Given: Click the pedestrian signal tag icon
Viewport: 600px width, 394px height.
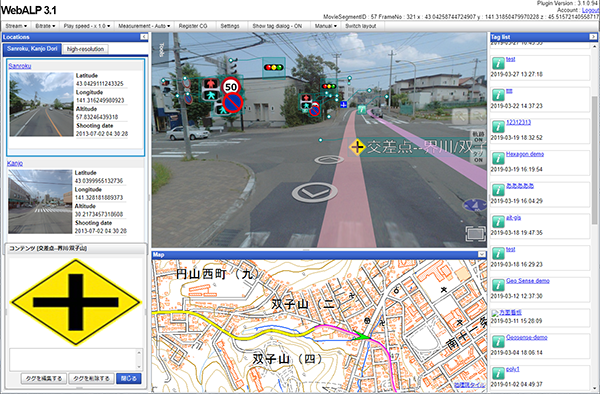Looking at the screenshot, I should 210,90.
